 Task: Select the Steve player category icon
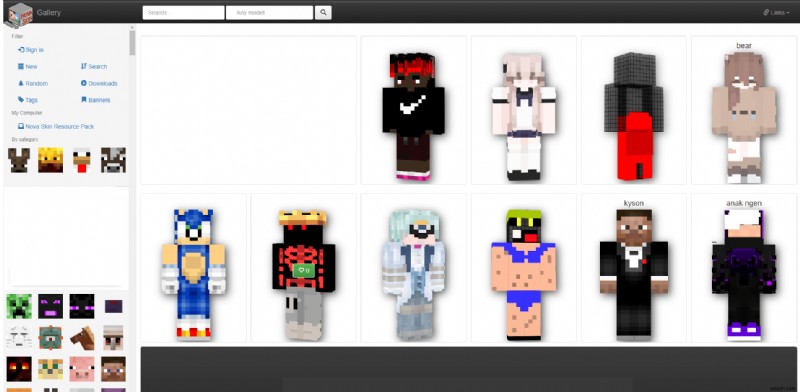(x=113, y=369)
